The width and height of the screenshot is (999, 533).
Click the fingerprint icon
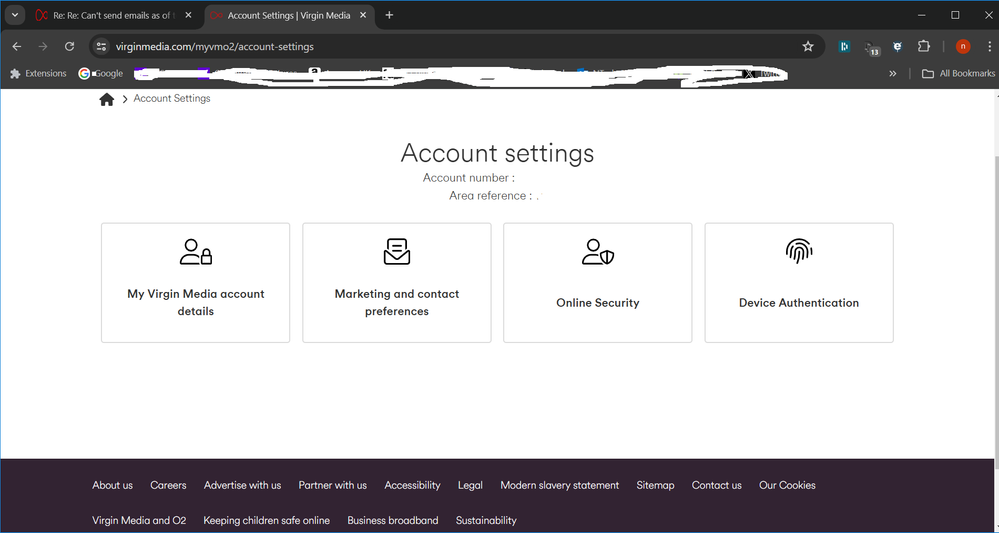[x=799, y=252]
